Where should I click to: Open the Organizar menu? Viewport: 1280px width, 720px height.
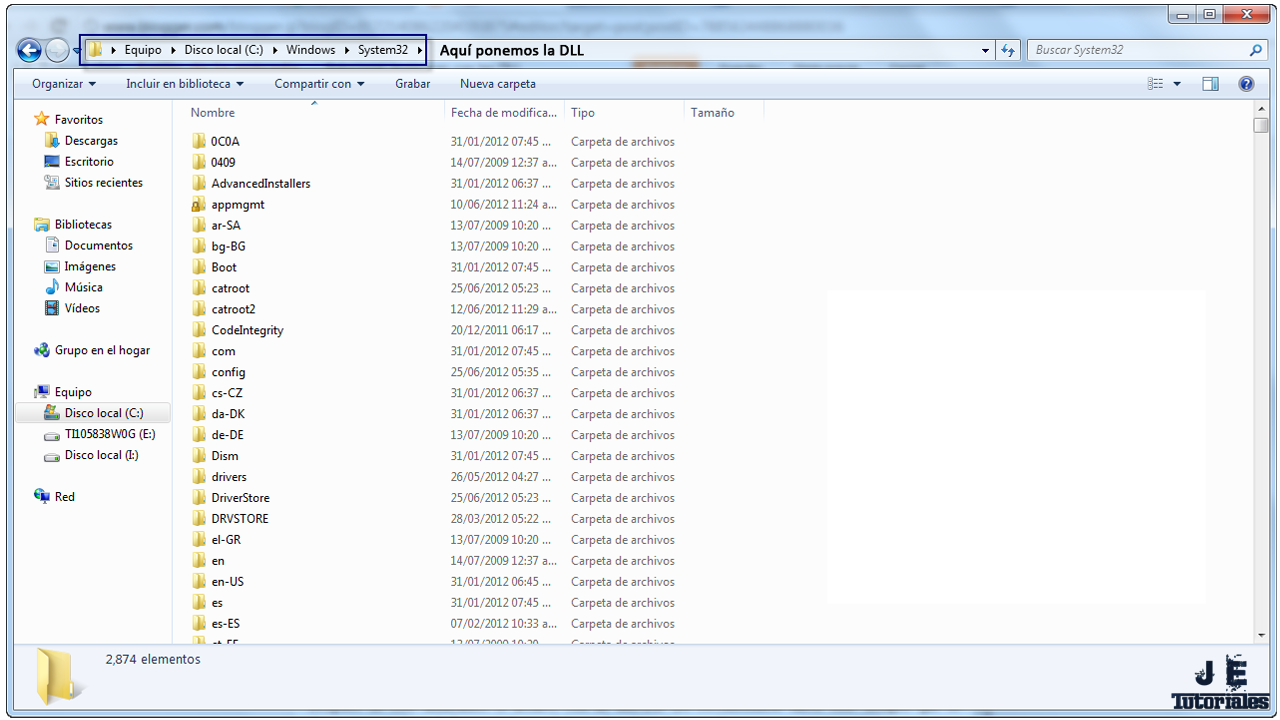(64, 84)
